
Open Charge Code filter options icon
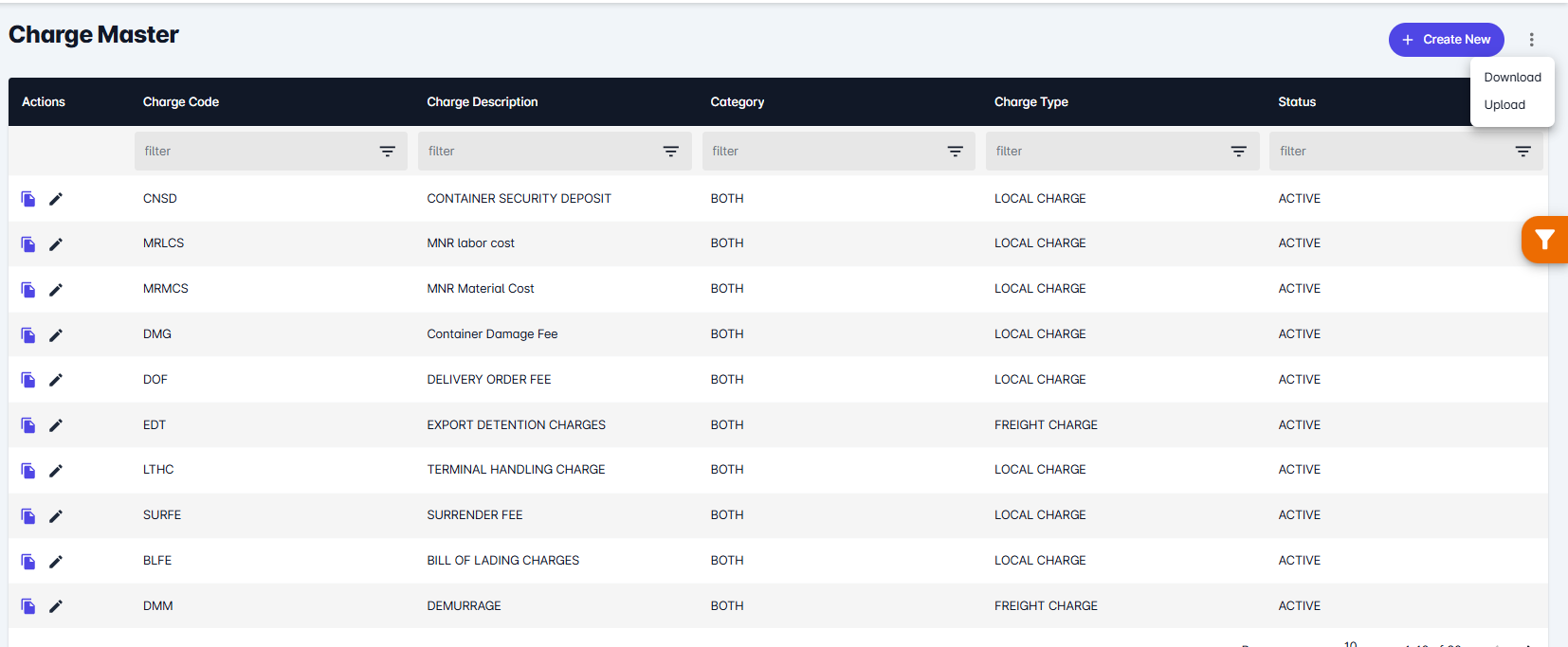(387, 152)
